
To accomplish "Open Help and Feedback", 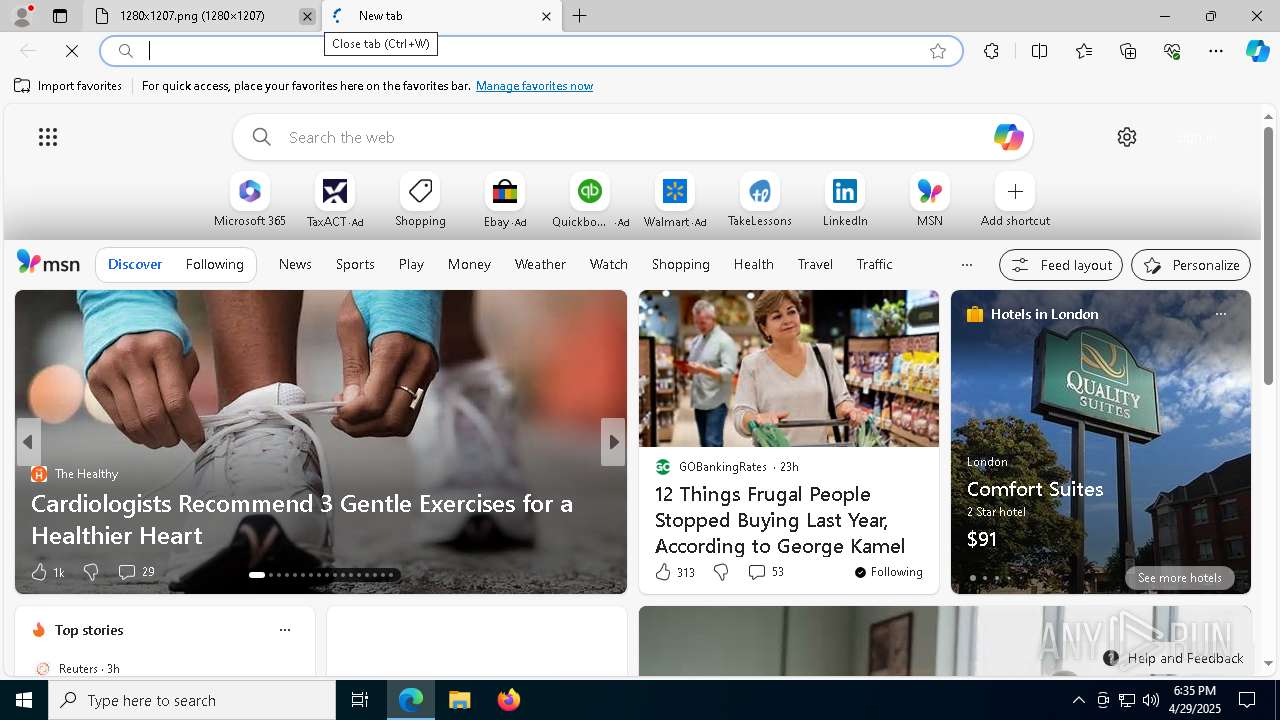I will click(x=1174, y=658).
